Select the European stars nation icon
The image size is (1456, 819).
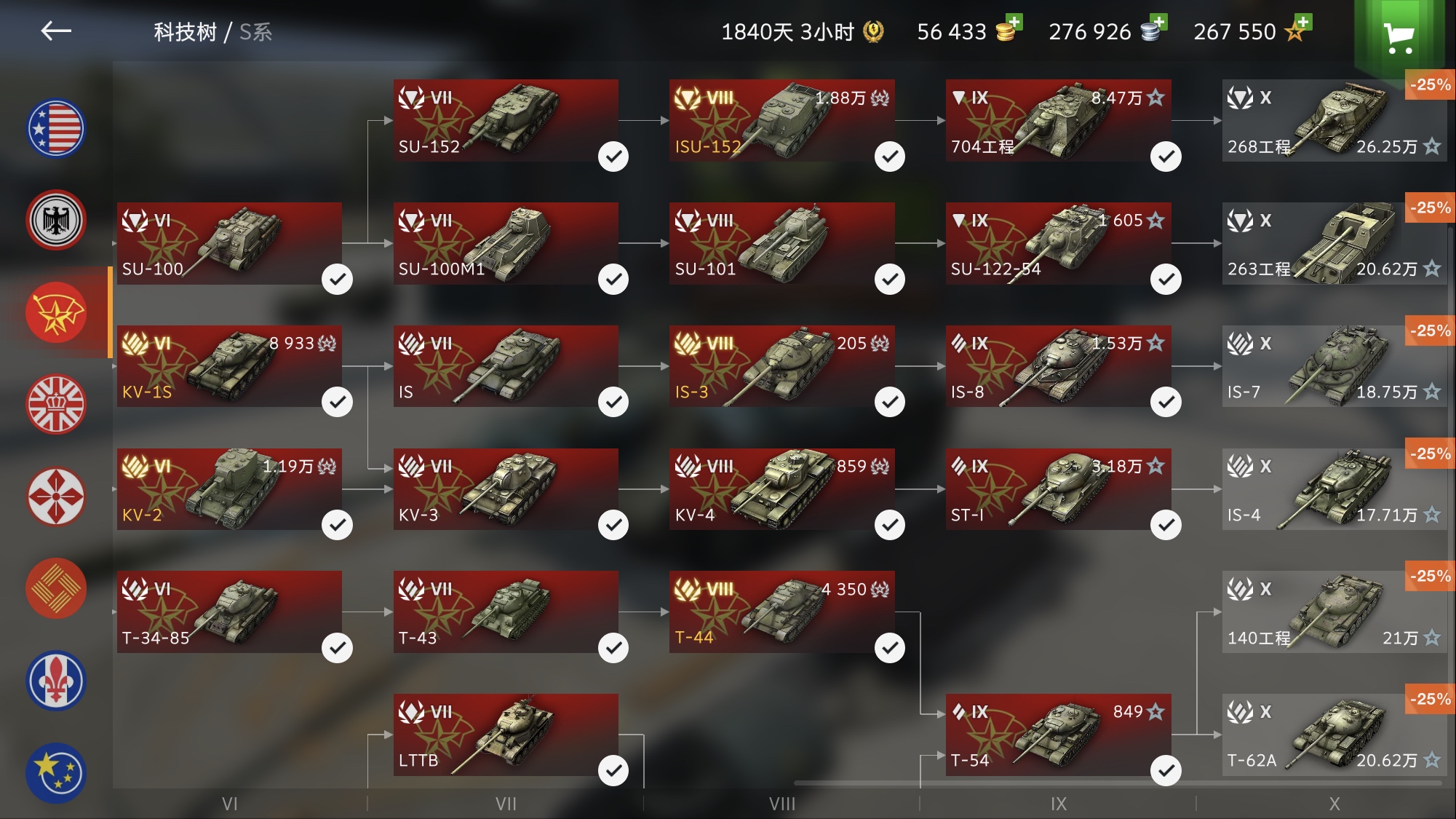point(56,772)
